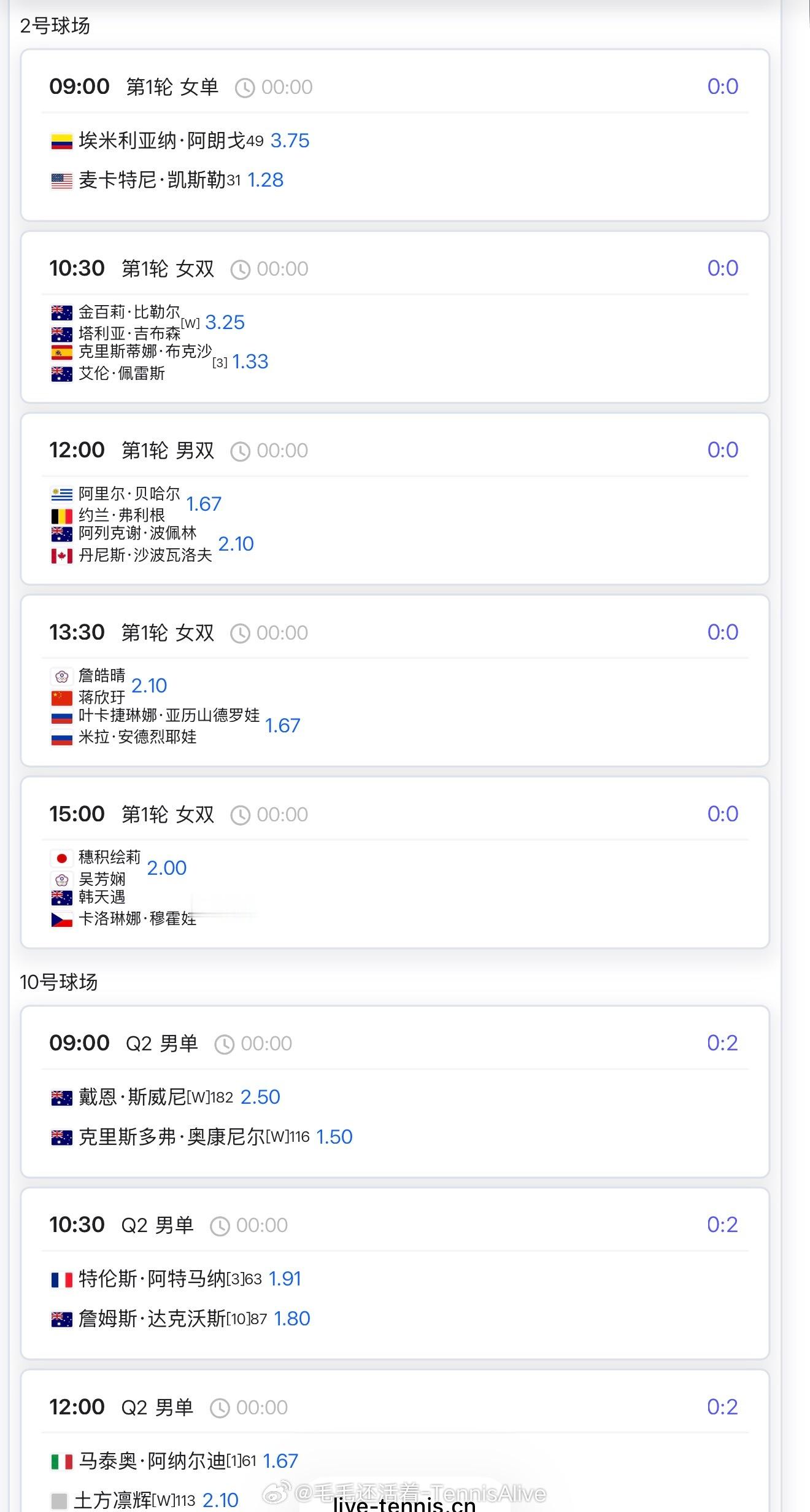This screenshot has width=810, height=1512.
Task: Click the 10号球场 court heading
Action: pos(59,982)
